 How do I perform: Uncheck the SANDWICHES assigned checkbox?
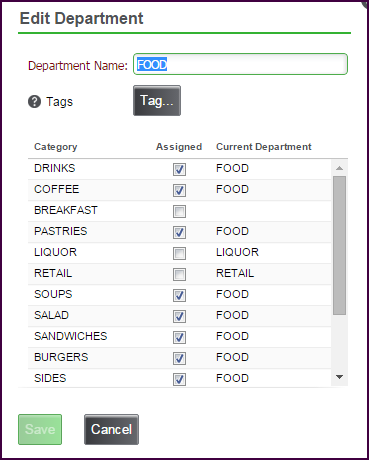(179, 337)
